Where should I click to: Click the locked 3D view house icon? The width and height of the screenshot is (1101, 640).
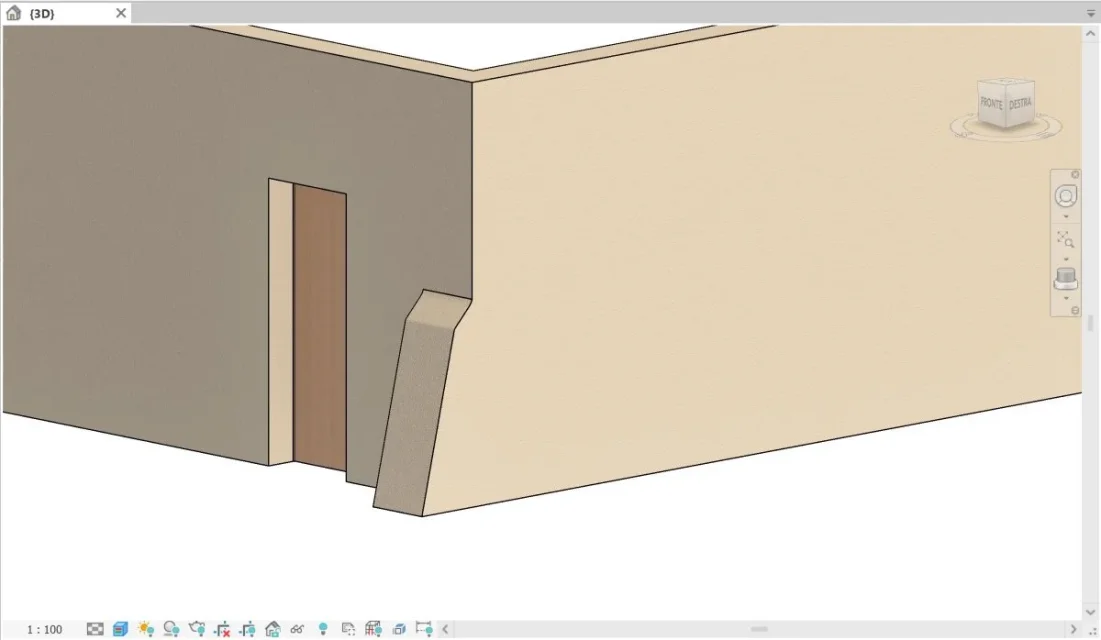click(272, 629)
